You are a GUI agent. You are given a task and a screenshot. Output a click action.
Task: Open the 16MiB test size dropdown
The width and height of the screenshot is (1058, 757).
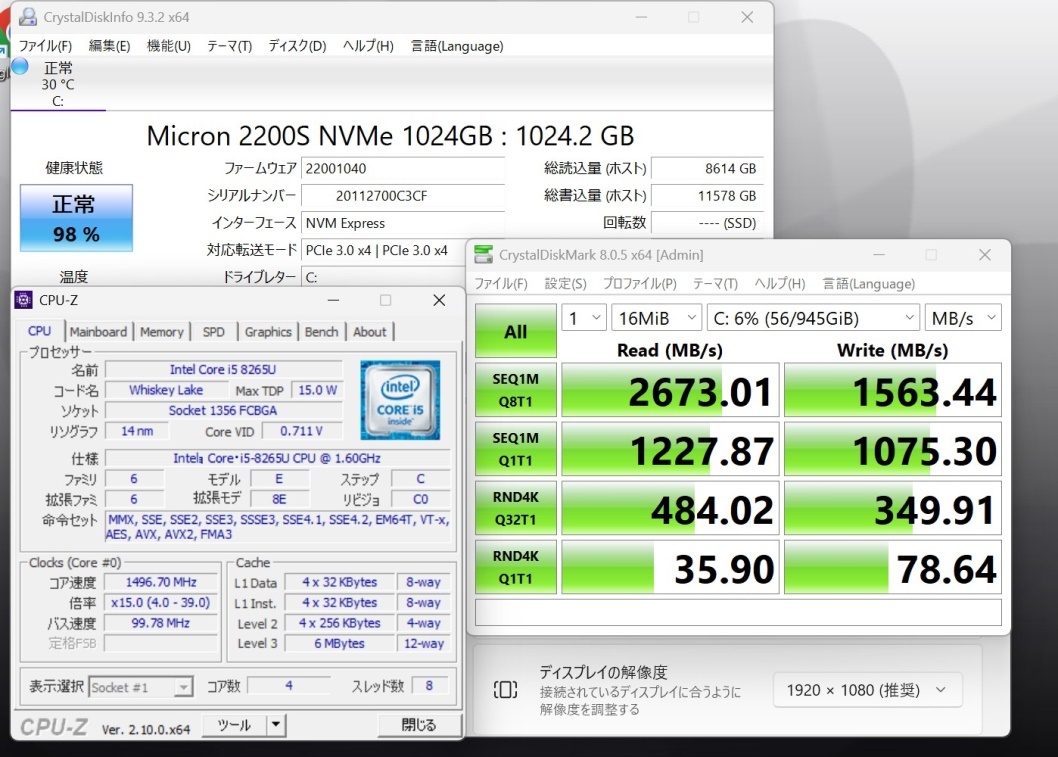point(657,318)
